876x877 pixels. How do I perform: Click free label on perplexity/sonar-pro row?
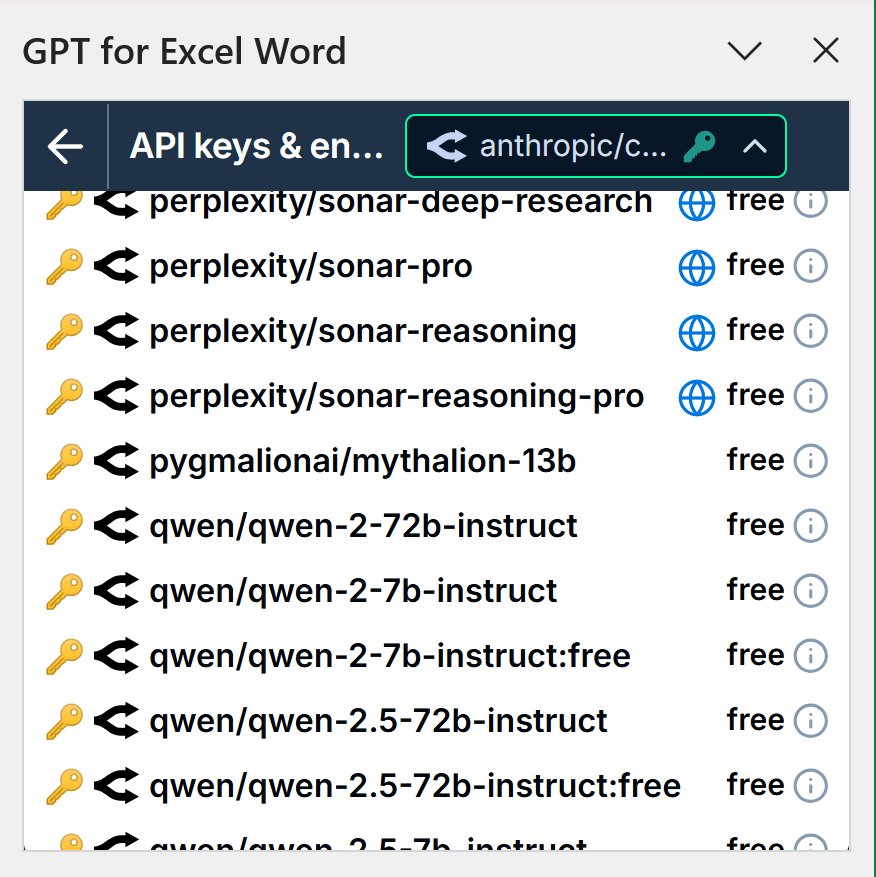[x=755, y=264]
